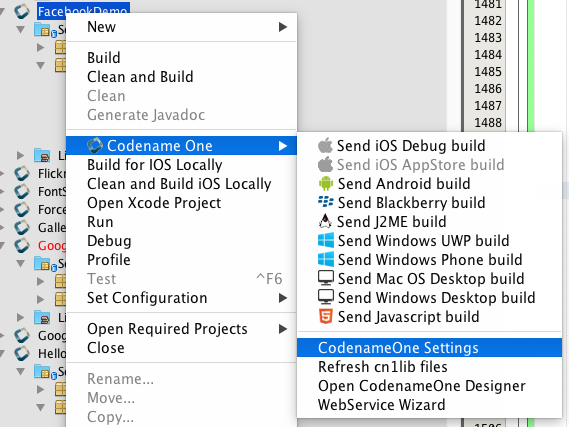
Task: Select the FacebookDemo project node
Action: [83, 11]
